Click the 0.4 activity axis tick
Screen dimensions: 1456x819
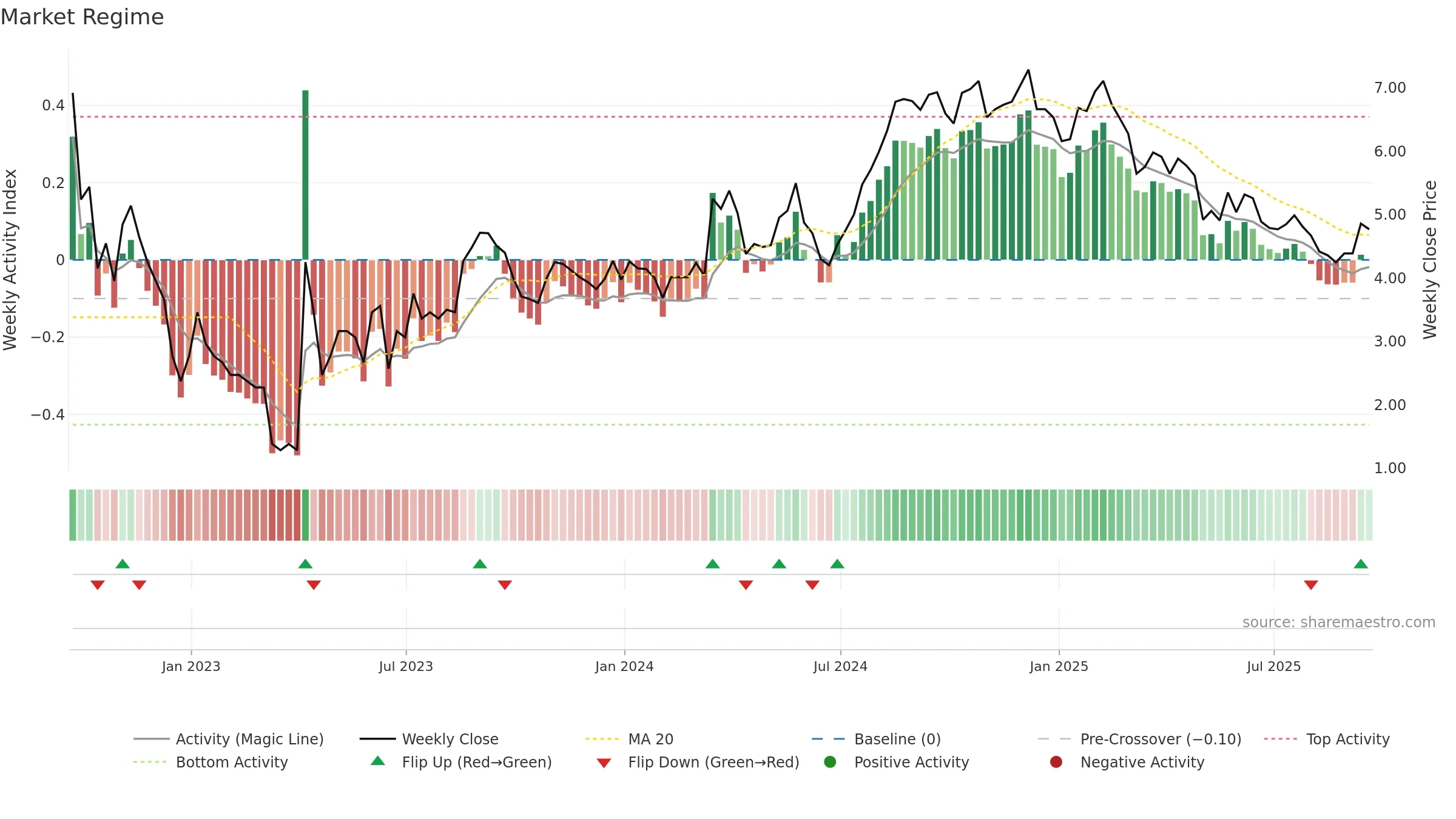pyautogui.click(x=53, y=106)
